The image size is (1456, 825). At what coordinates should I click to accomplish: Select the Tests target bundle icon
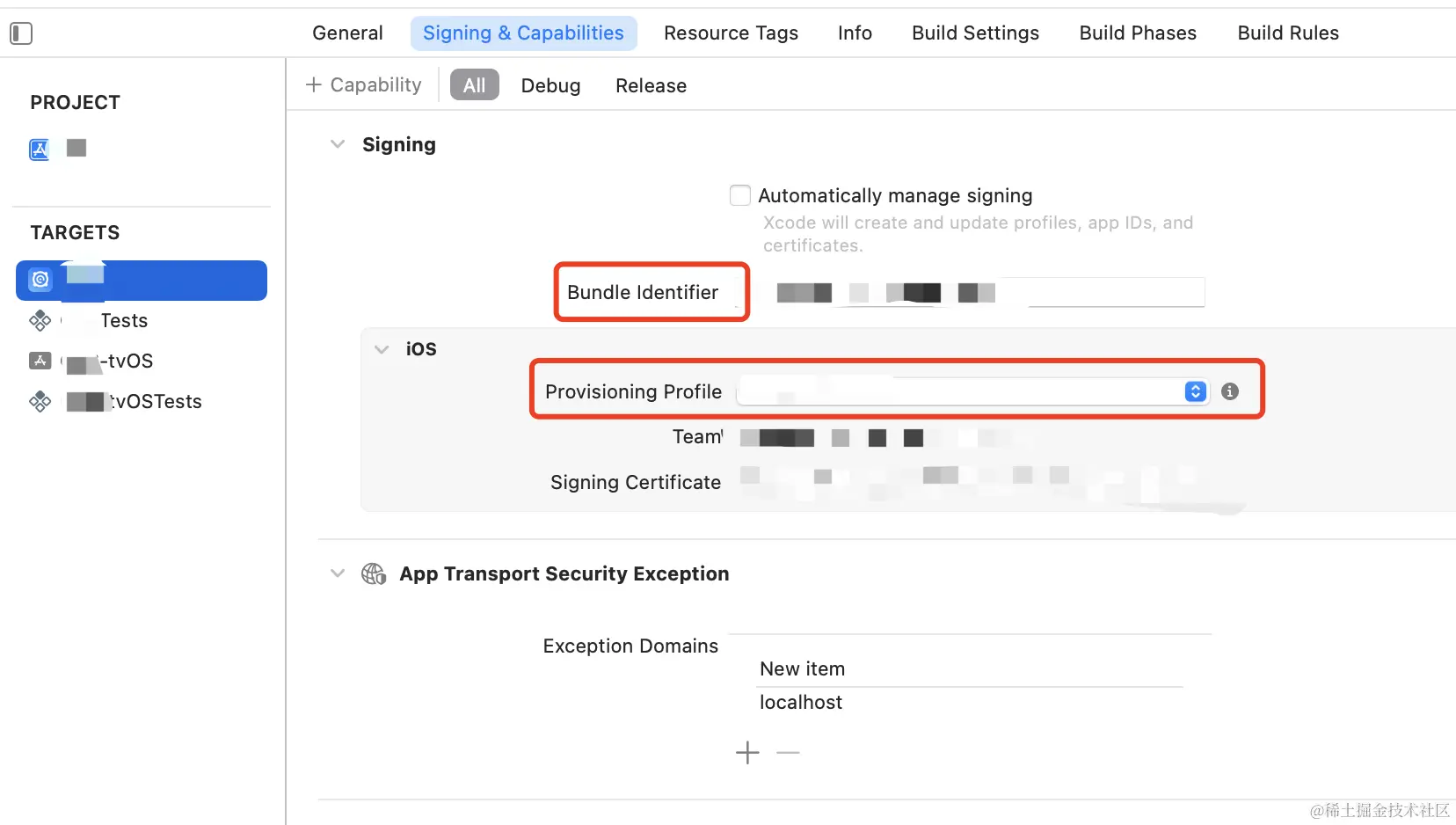40,321
